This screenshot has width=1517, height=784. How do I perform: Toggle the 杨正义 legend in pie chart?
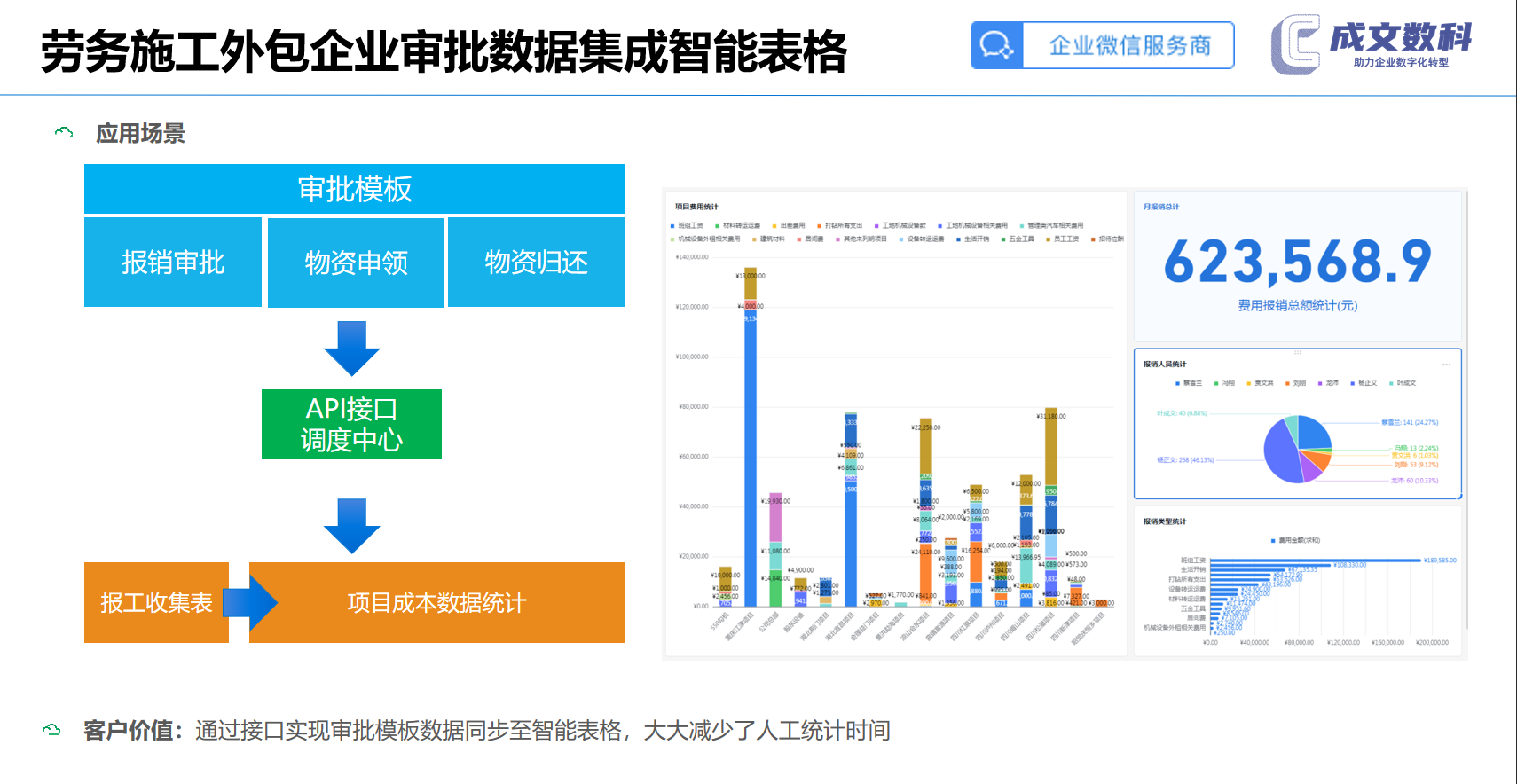point(1364,383)
